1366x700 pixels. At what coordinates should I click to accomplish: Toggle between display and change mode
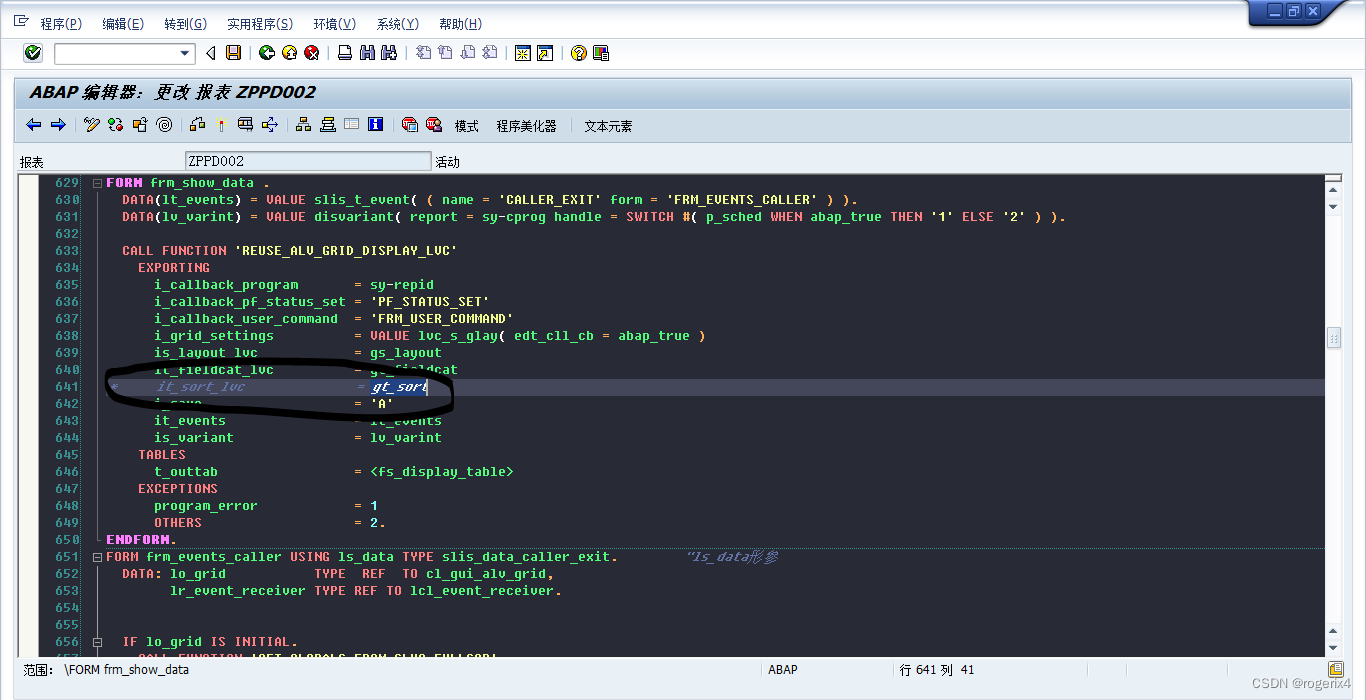click(91, 124)
